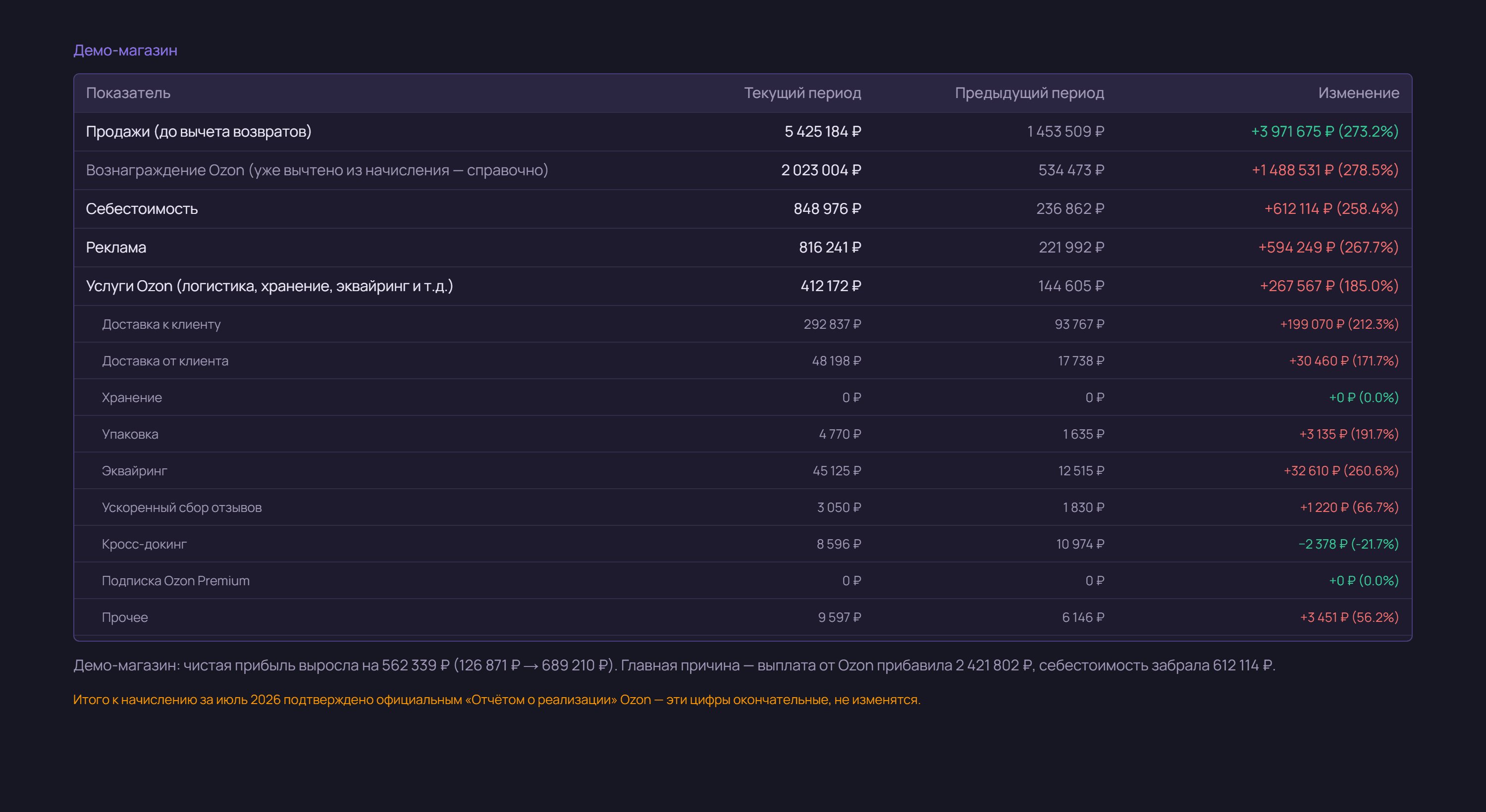Click the sales change +3 971 675 ₽ (273.2%)

(1325, 132)
